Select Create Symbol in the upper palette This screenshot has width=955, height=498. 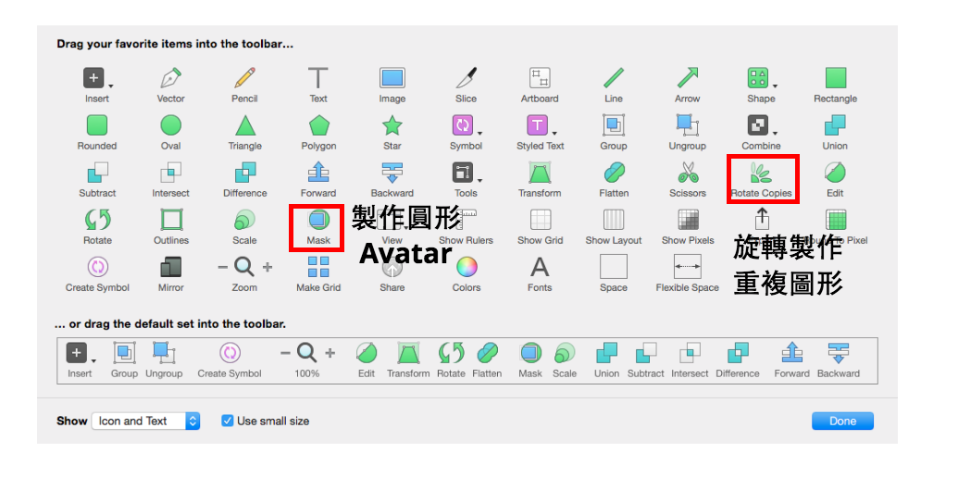pyautogui.click(x=97, y=274)
